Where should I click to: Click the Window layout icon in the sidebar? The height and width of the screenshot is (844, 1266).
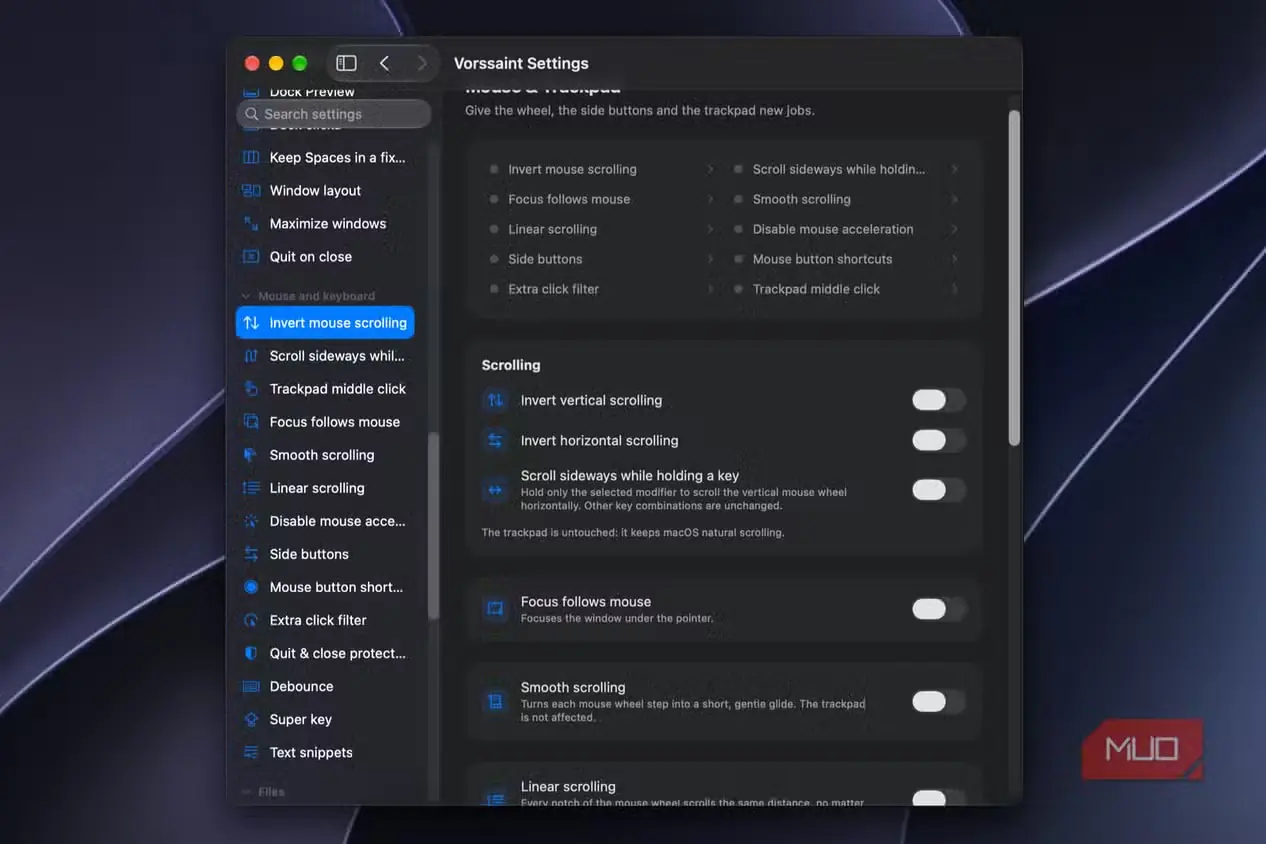(x=251, y=190)
